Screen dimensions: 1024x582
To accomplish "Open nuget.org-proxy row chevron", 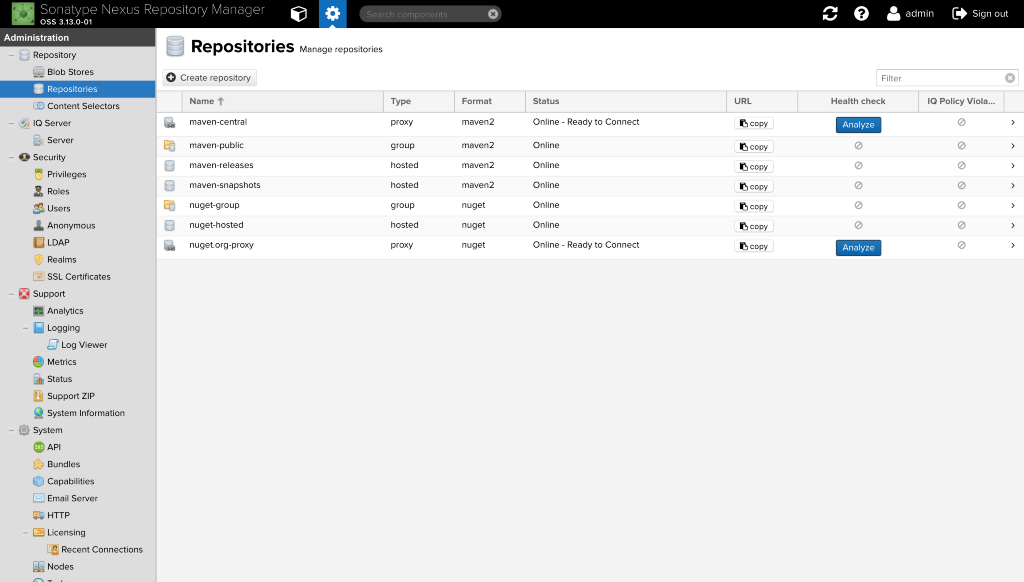I will click(1013, 246).
